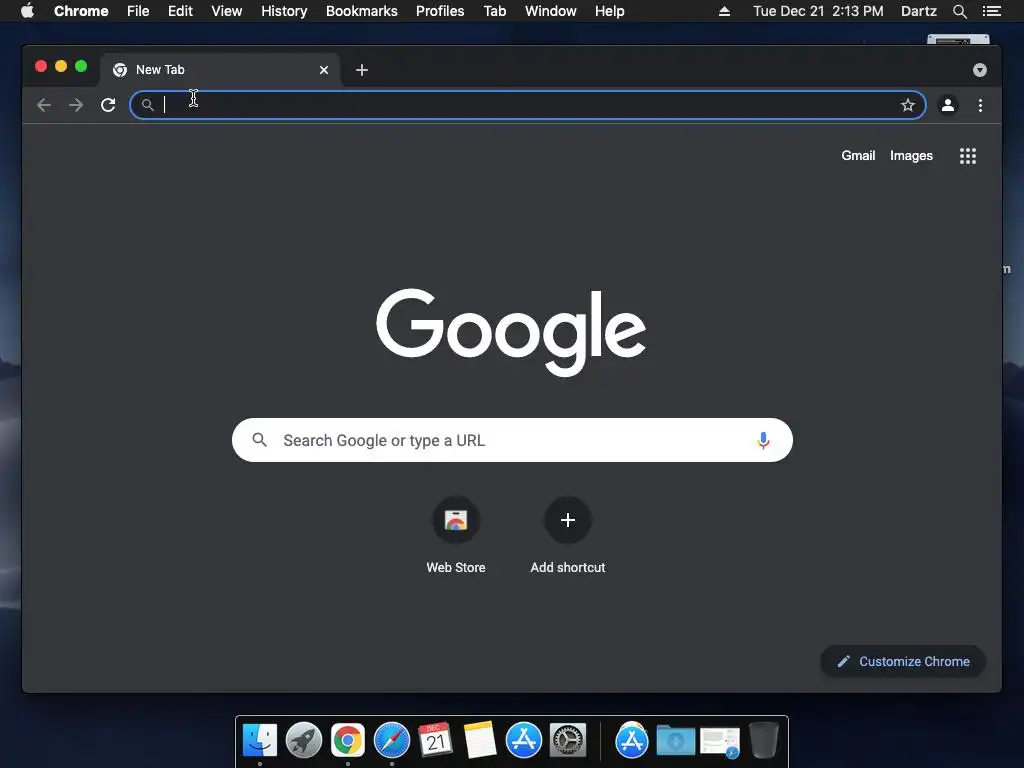
Task: Open the Profiles menu
Action: point(440,11)
